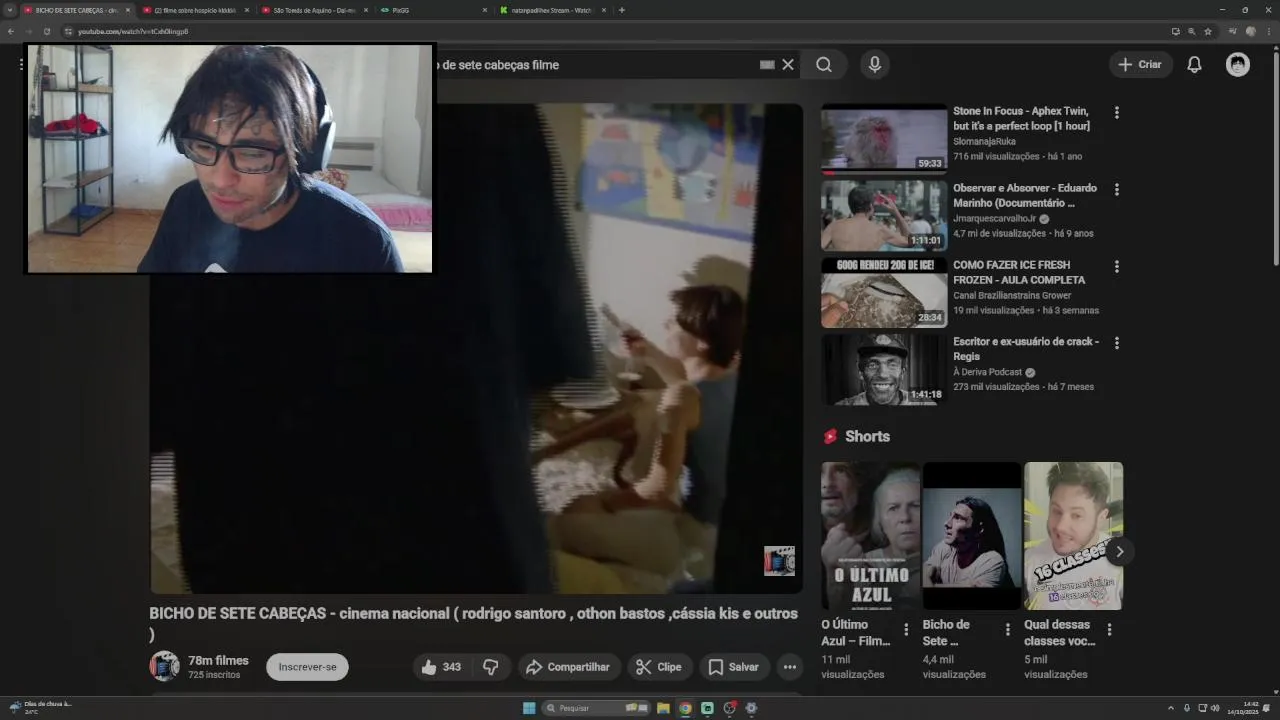Open options for Bicho de Sete short
Image resolution: width=1280 pixels, height=720 pixels.
(x=1007, y=630)
